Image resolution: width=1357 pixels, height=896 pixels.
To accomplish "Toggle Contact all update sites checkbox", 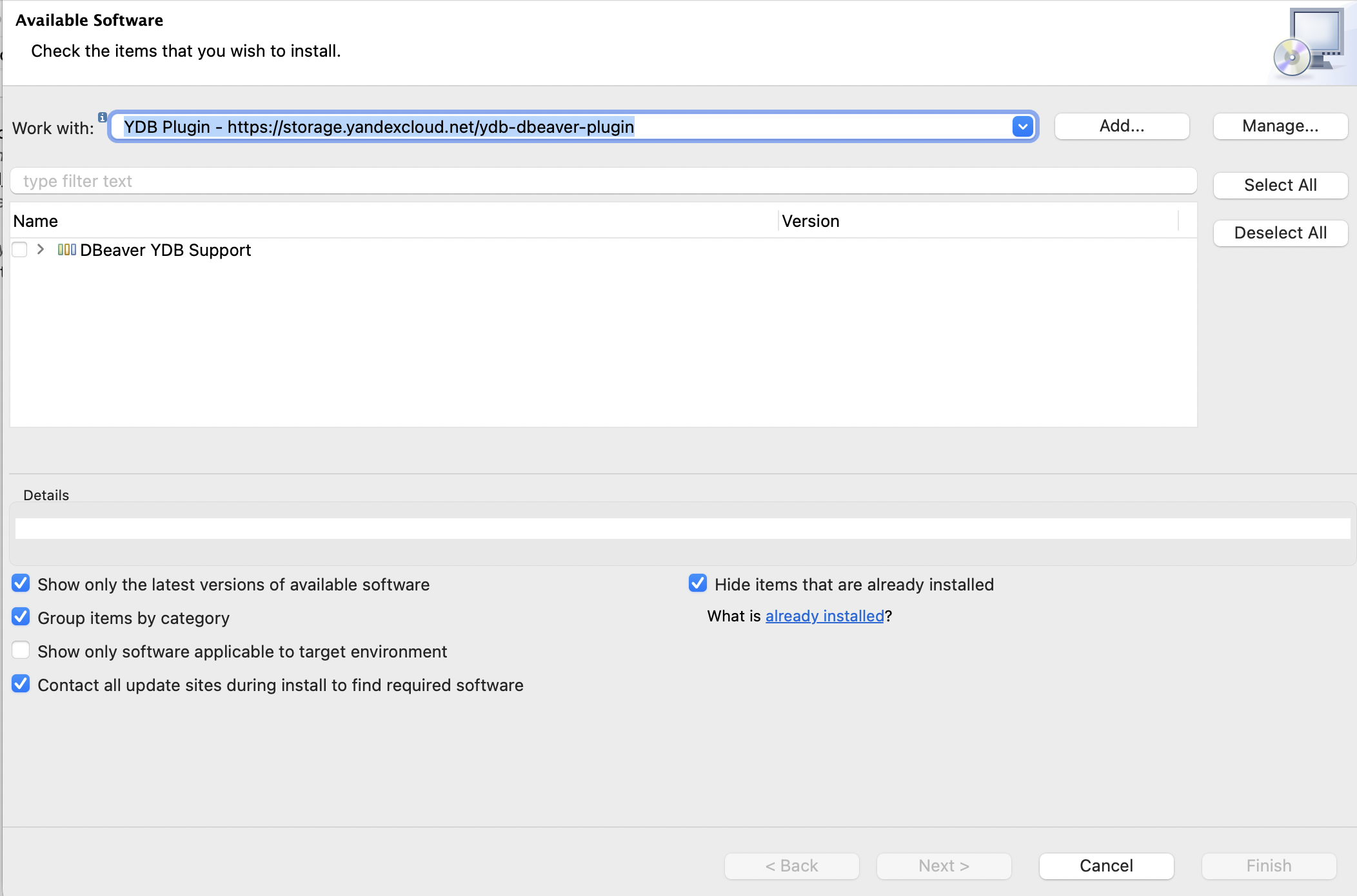I will pyautogui.click(x=21, y=684).
